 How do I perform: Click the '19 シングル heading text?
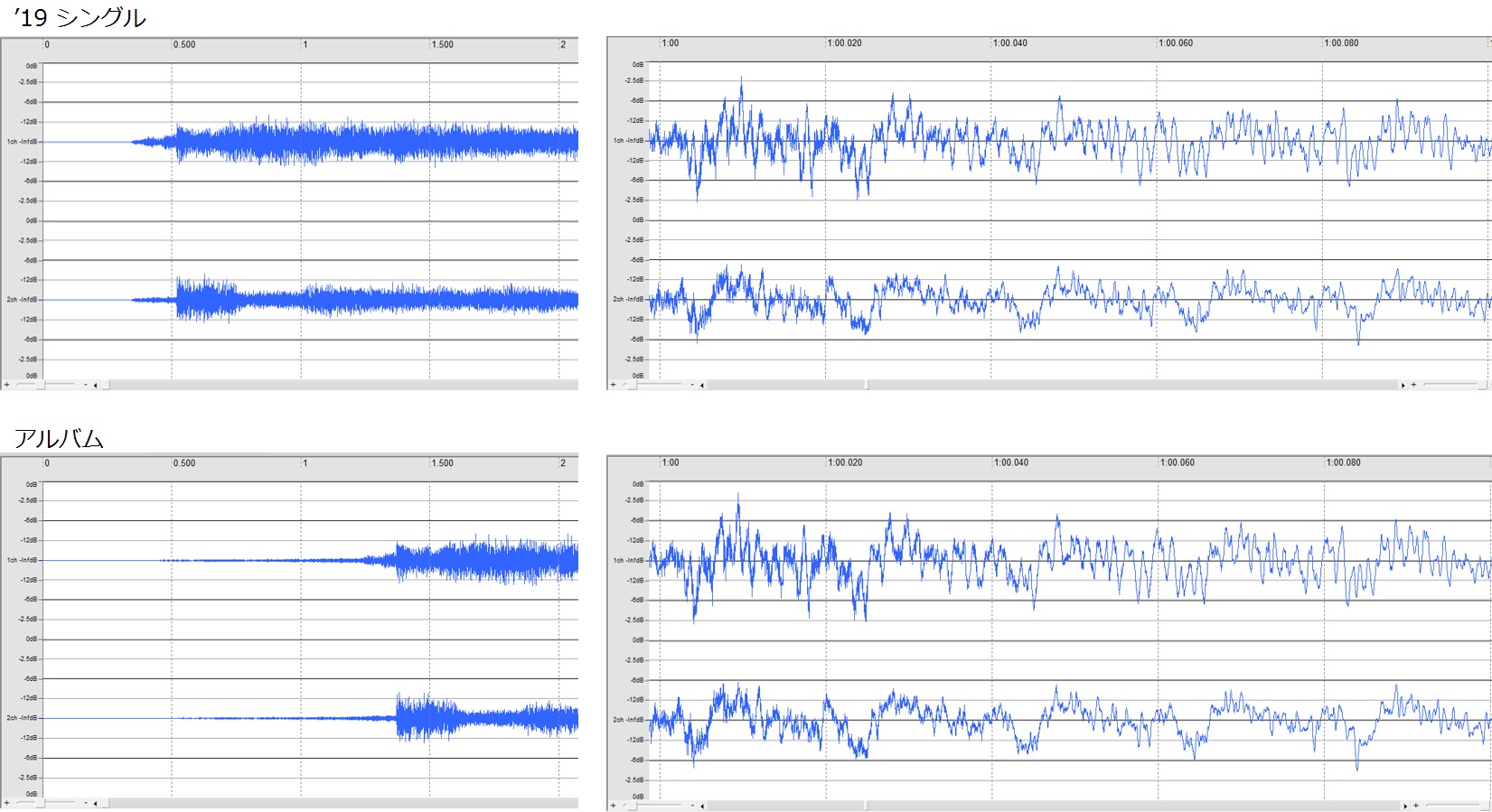pos(80,17)
